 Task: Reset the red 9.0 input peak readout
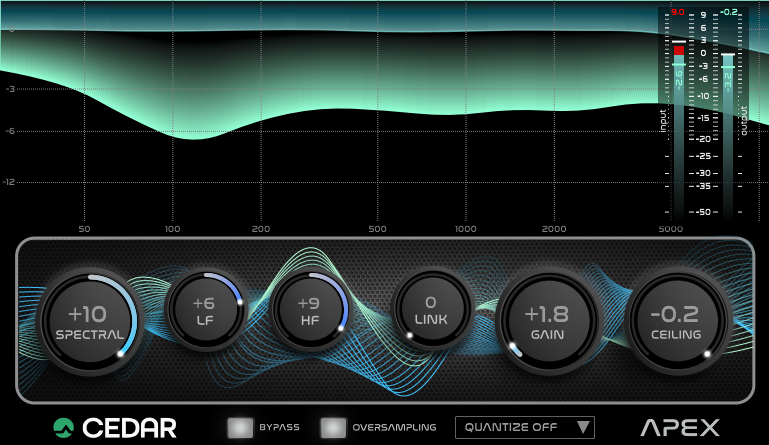point(678,13)
